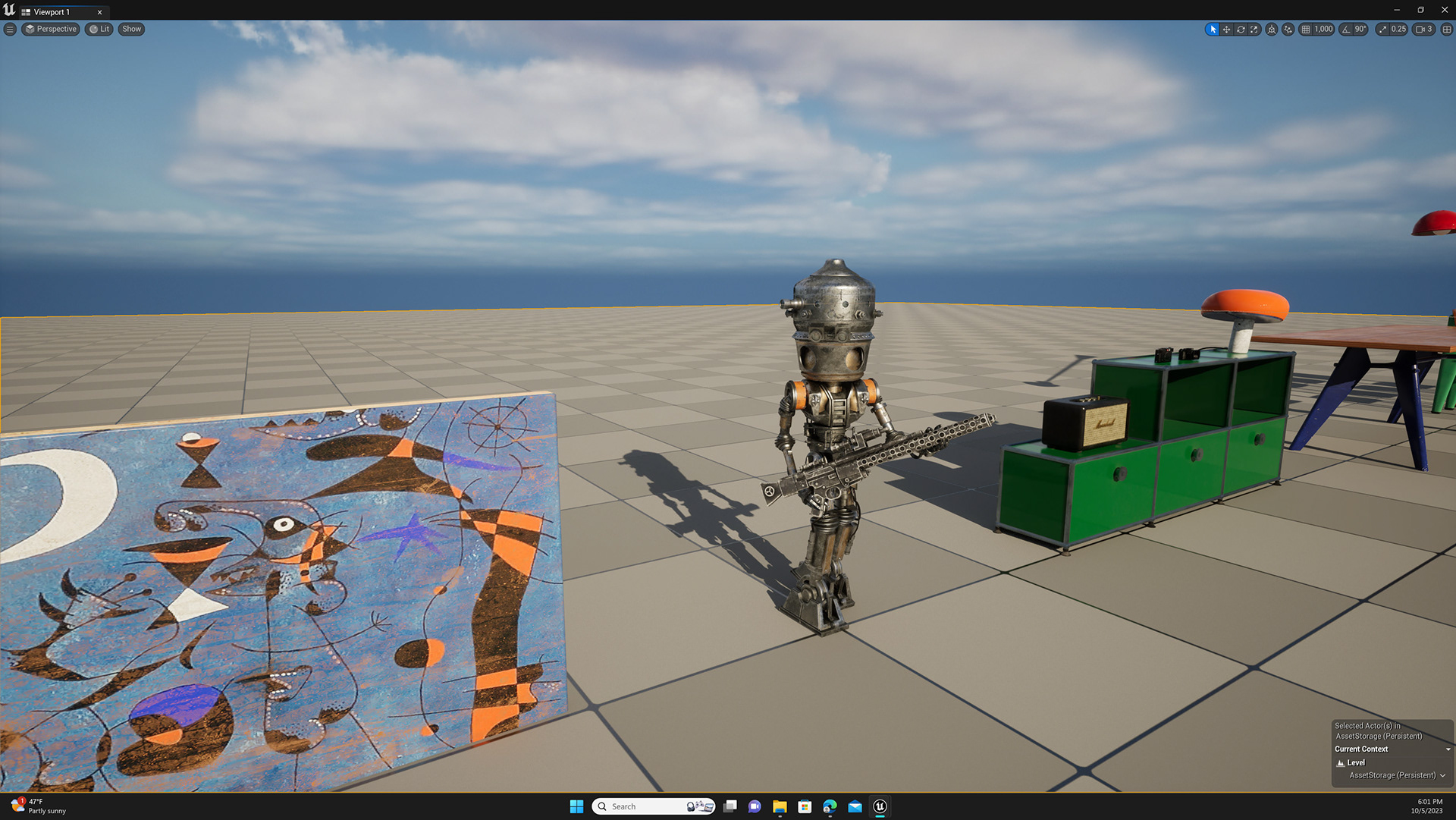
Task: Activate the Scale tool
Action: [1254, 29]
